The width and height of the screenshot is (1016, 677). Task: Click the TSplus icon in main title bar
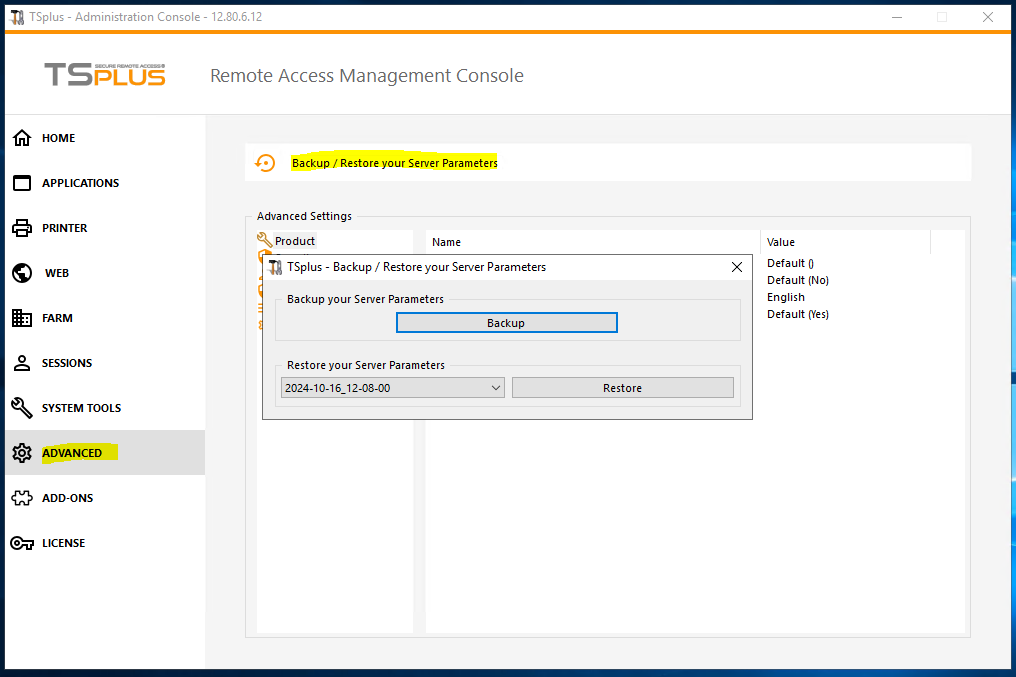[x=17, y=17]
